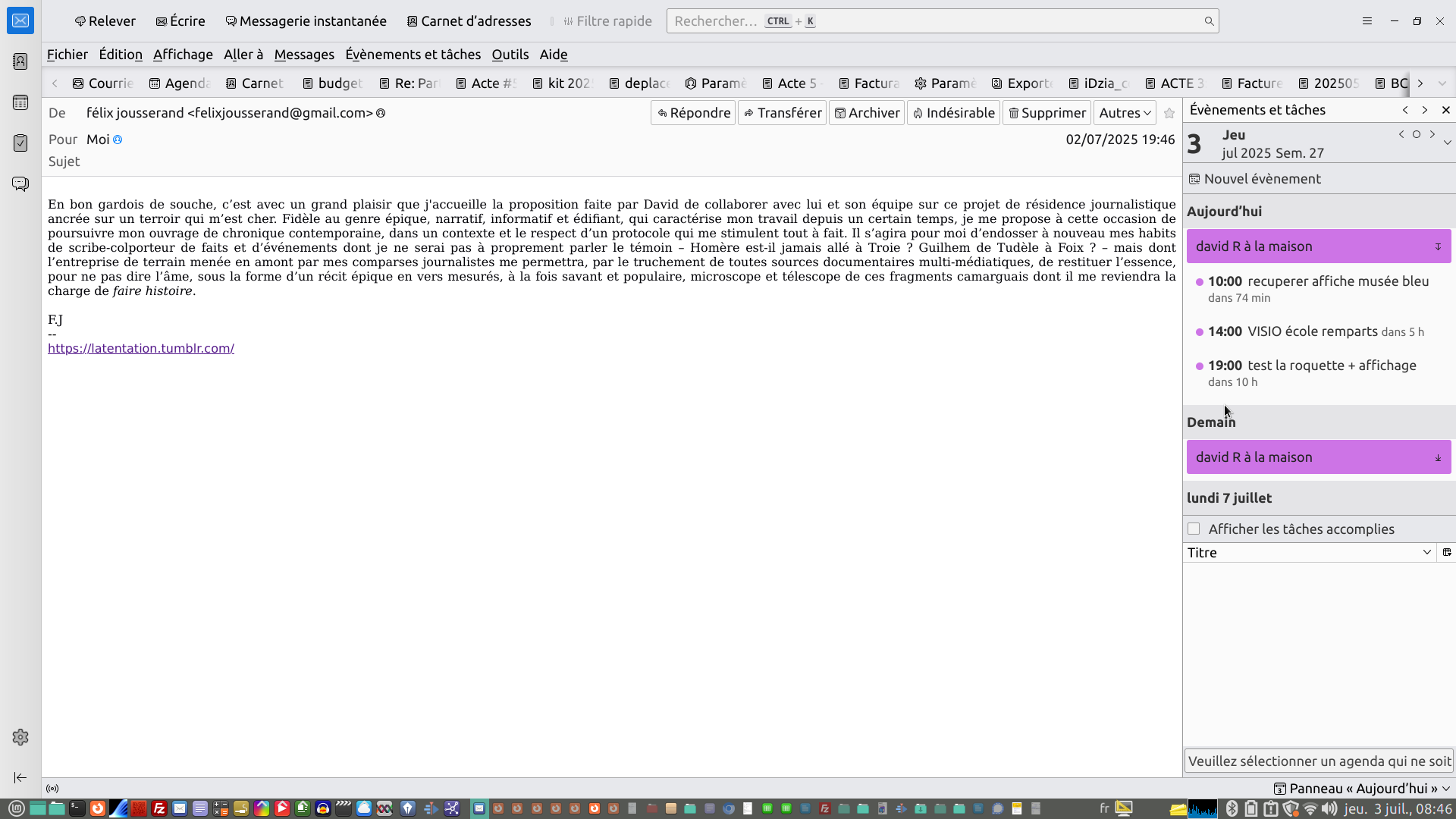Star this message

1169,113
